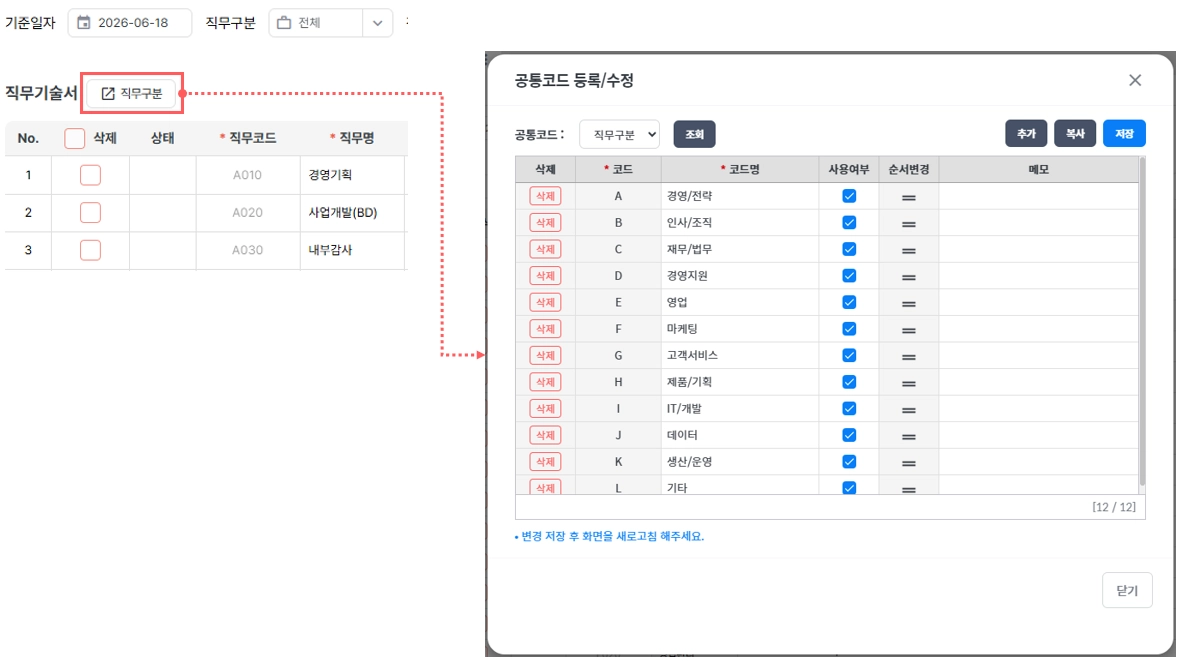Click the blue 저장 button
This screenshot has height=661, width=1181.
1124,133
